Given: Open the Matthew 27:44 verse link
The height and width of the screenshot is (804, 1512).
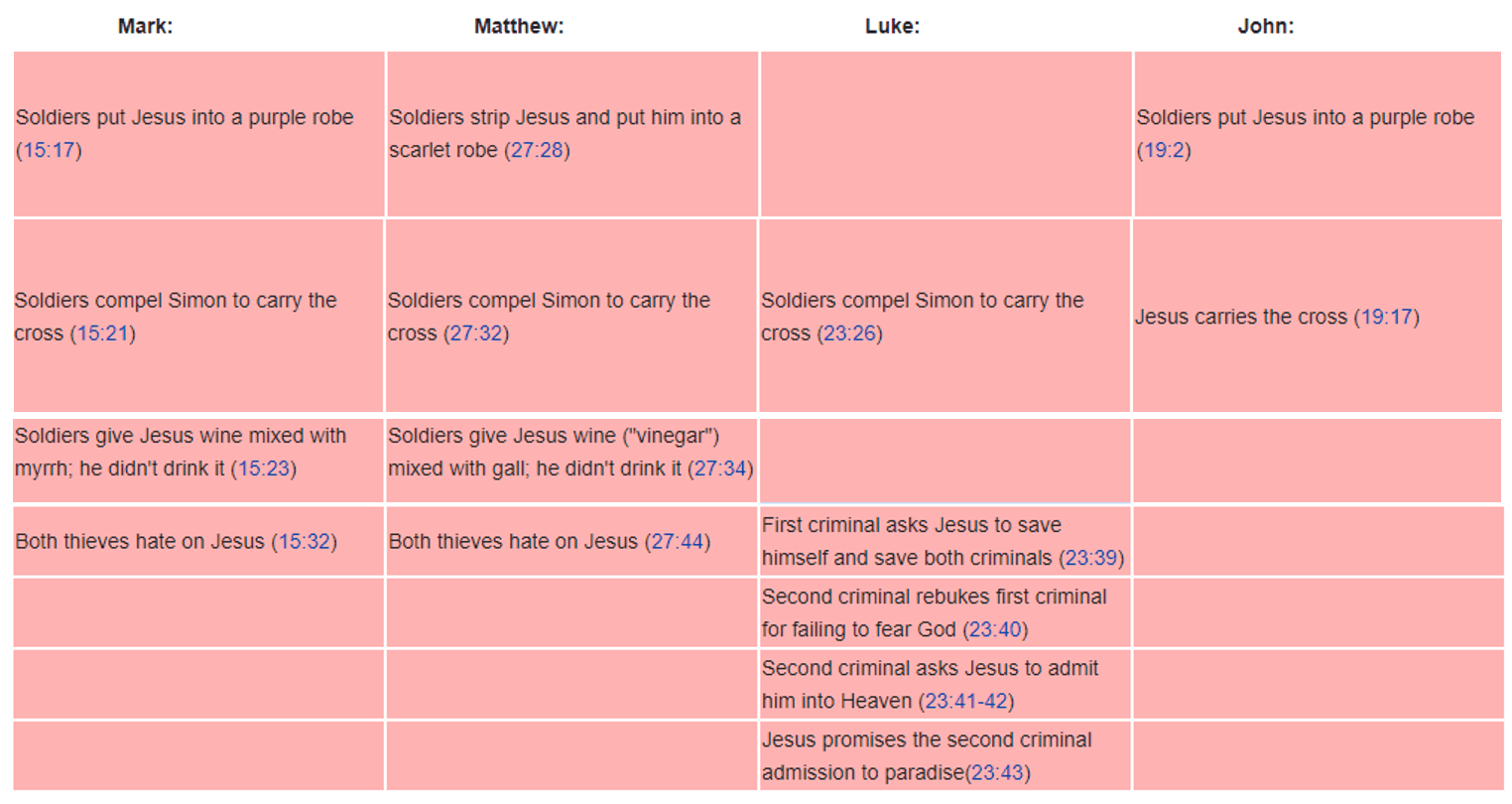Looking at the screenshot, I should click(678, 542).
